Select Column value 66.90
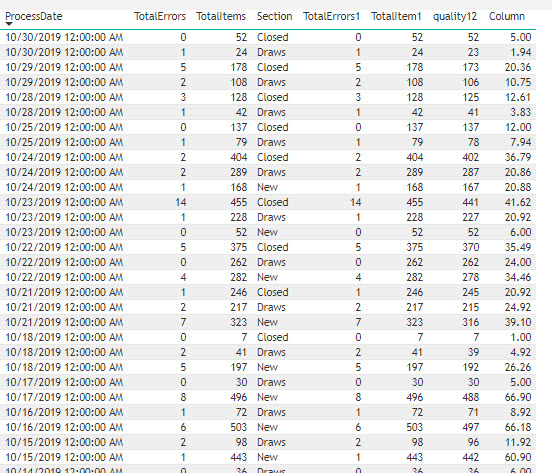This screenshot has width=552, height=473. (x=518, y=397)
